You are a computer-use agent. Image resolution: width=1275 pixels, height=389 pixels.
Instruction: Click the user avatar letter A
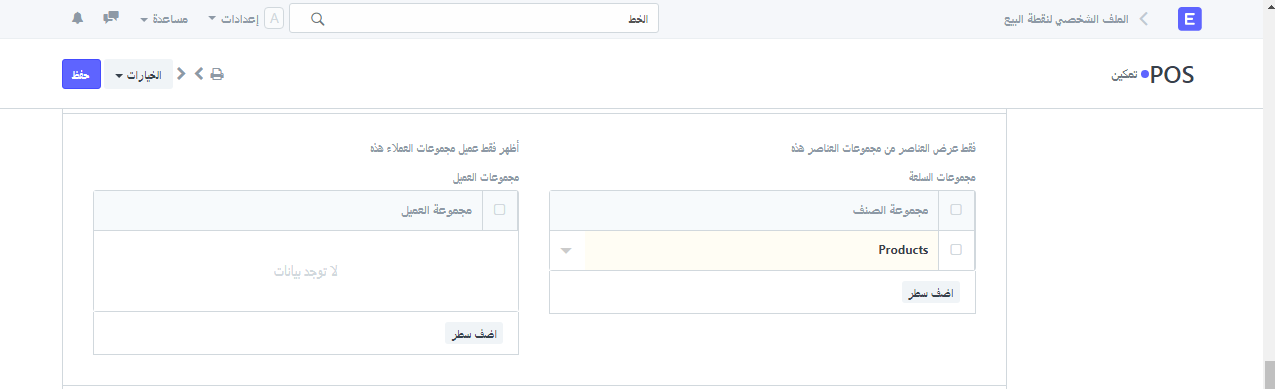pos(274,19)
